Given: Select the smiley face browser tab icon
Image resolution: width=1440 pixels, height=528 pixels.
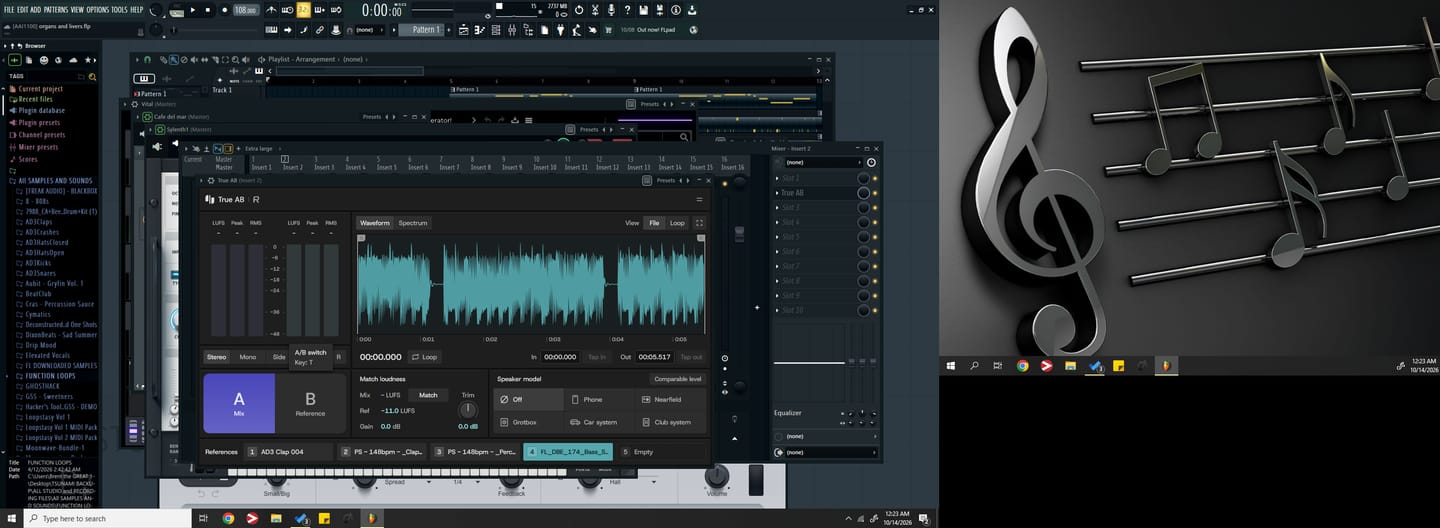Looking at the screenshot, I should click(44, 61).
